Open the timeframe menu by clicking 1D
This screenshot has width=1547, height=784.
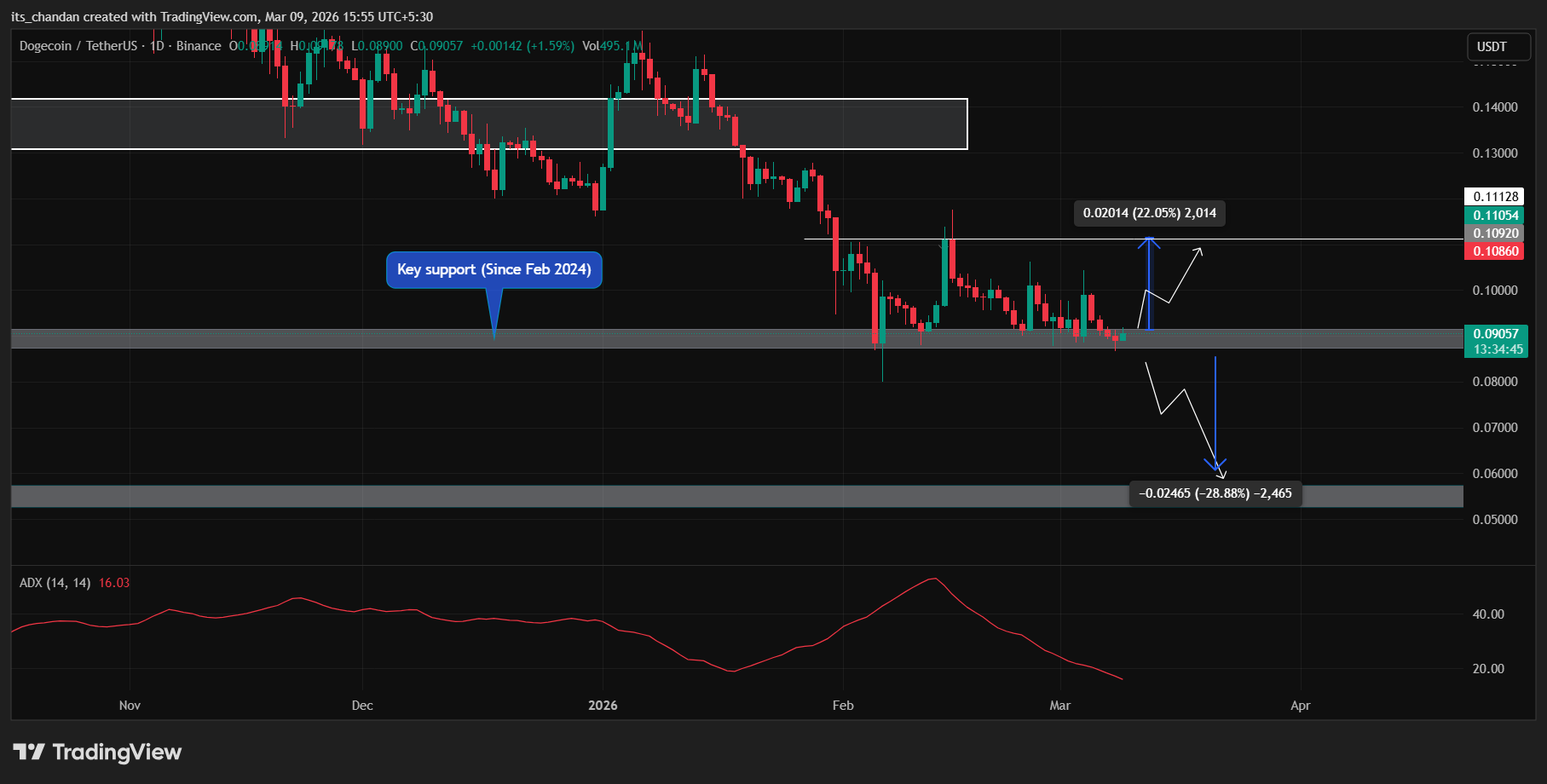point(156,46)
